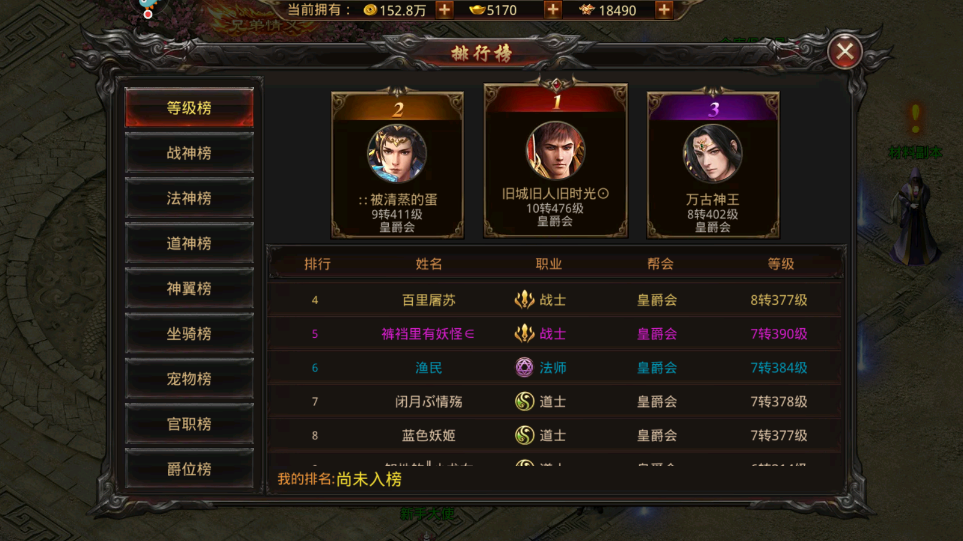Select the rank 5 row 裤裆里有妖怪
Image resolution: width=963 pixels, height=541 pixels.
(555, 333)
